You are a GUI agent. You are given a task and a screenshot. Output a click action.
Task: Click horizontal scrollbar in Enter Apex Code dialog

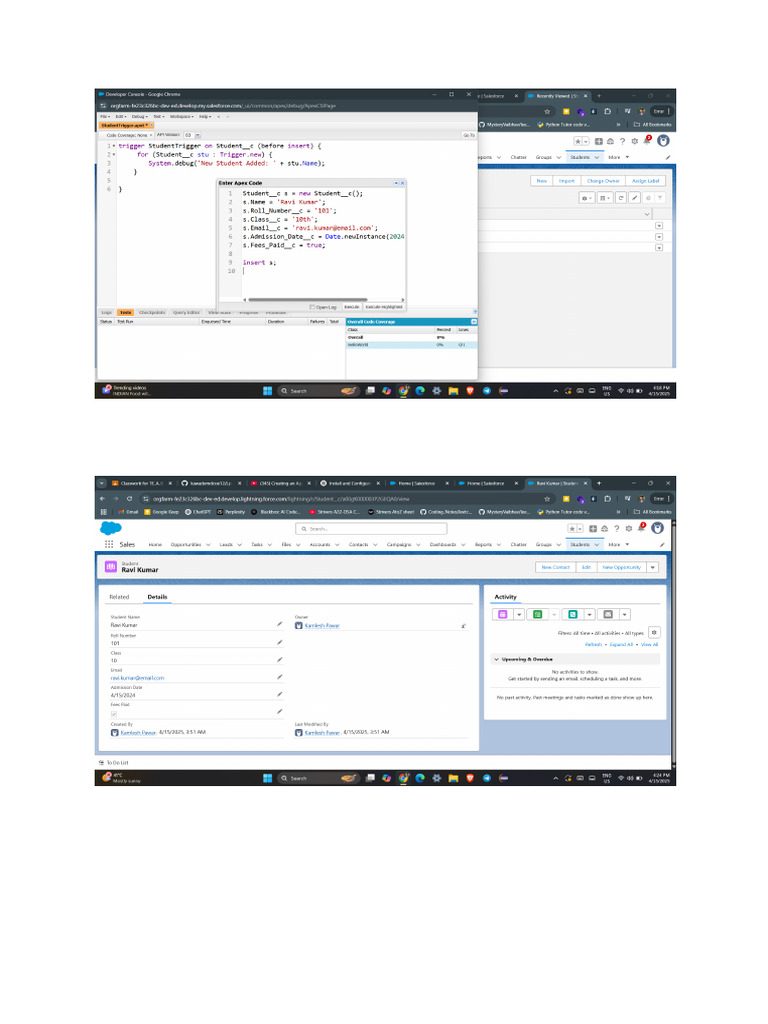[308, 300]
